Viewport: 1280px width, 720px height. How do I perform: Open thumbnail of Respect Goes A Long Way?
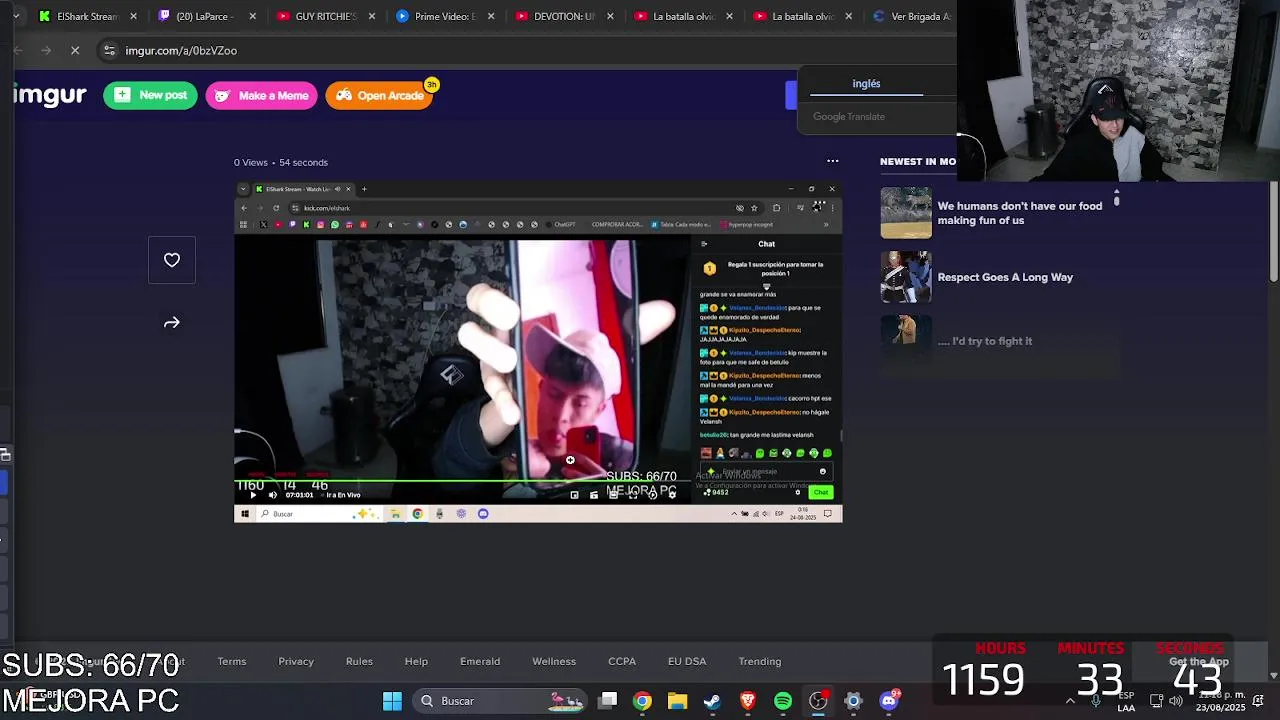point(906,277)
